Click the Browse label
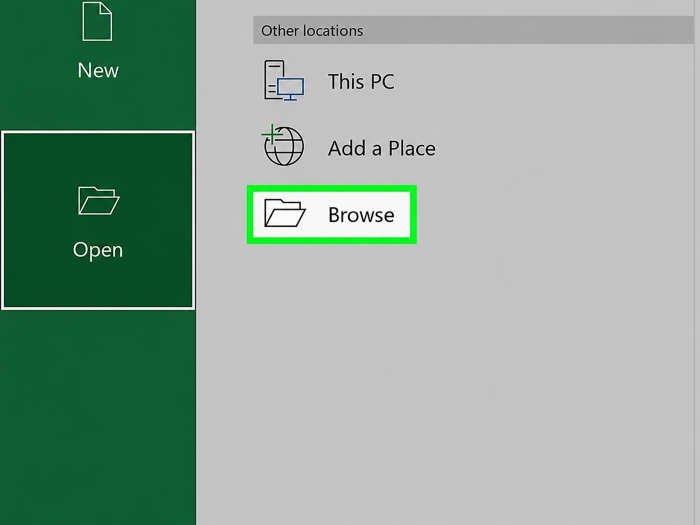The width and height of the screenshot is (700, 525). [x=361, y=215]
